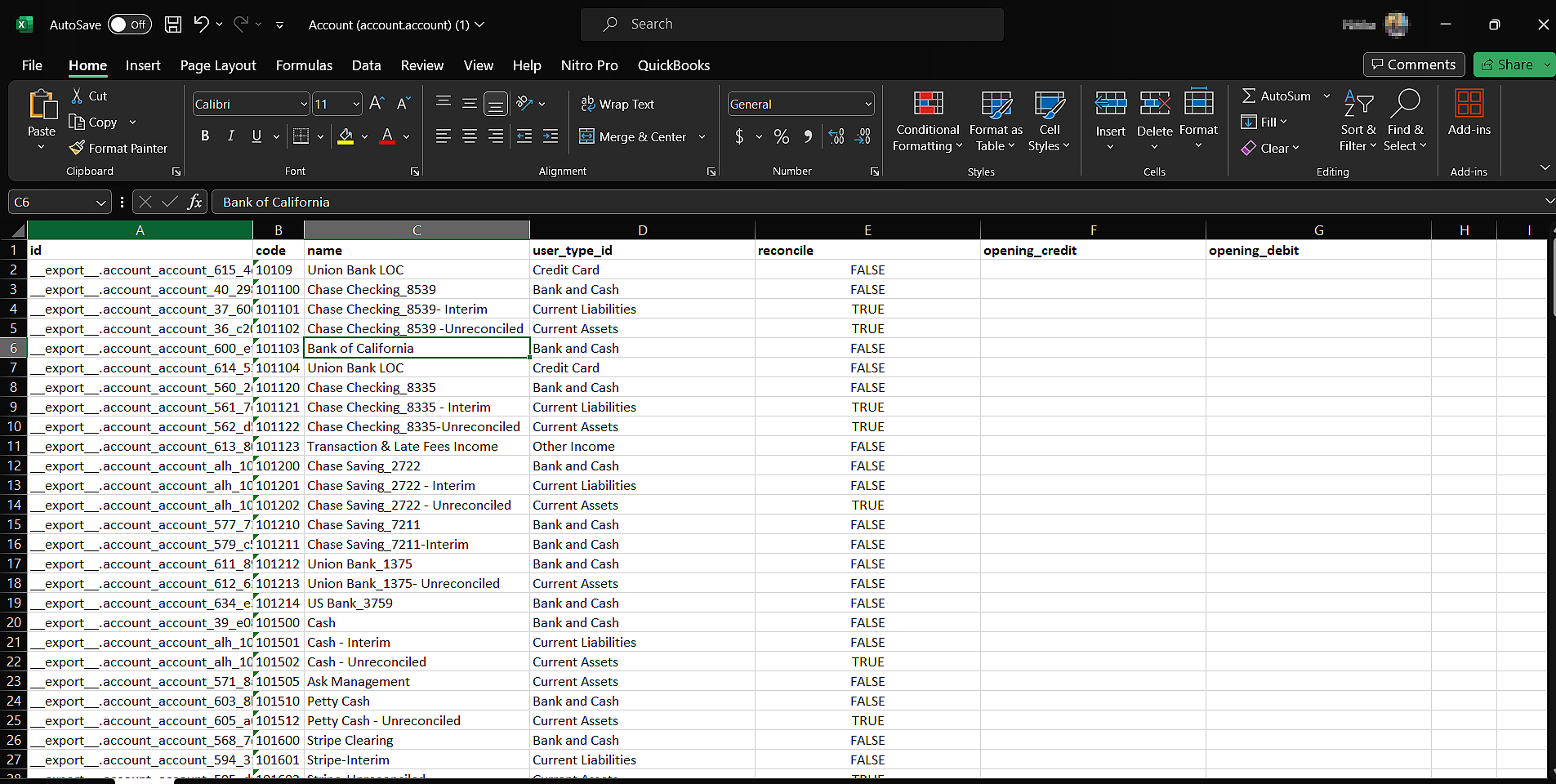Toggle Bottom Align button
Viewport: 1556px width, 784px height.
(496, 104)
